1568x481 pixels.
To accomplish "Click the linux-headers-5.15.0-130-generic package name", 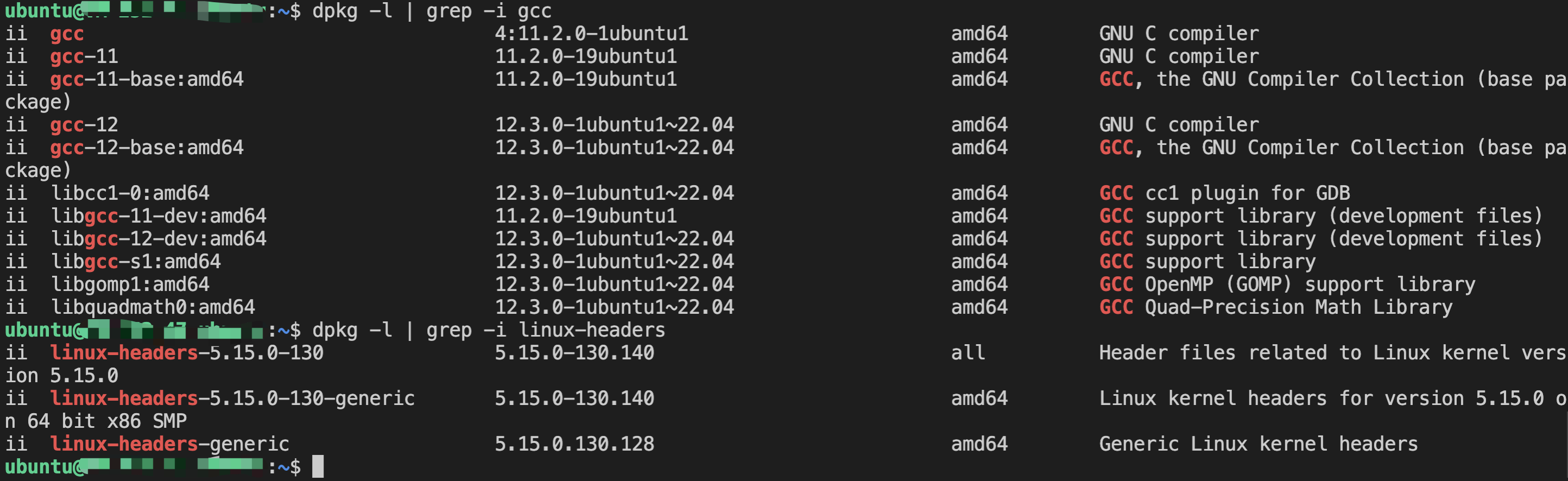I will click(x=232, y=398).
